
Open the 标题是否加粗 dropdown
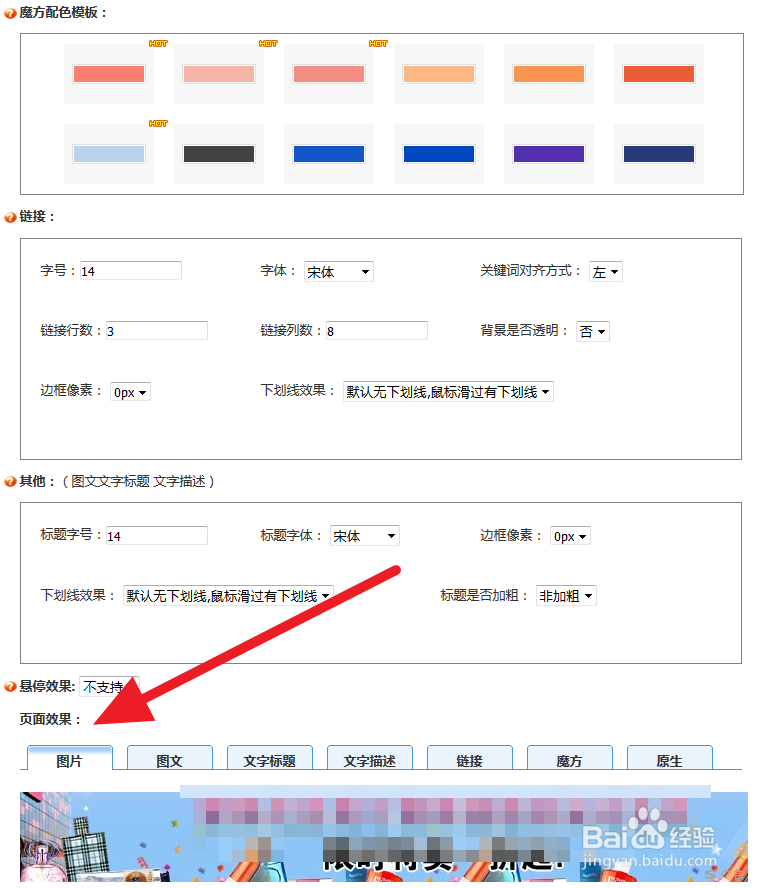[566, 596]
